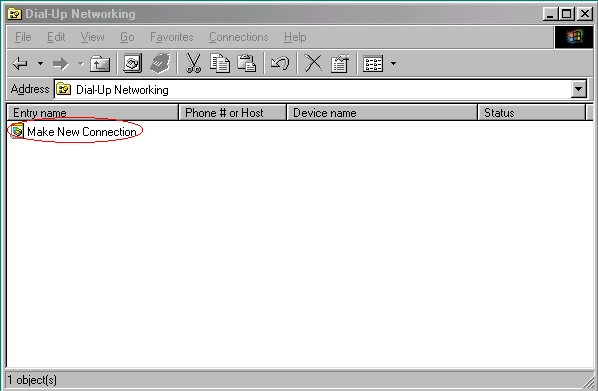Expand the Views dropdown arrow

point(394,64)
